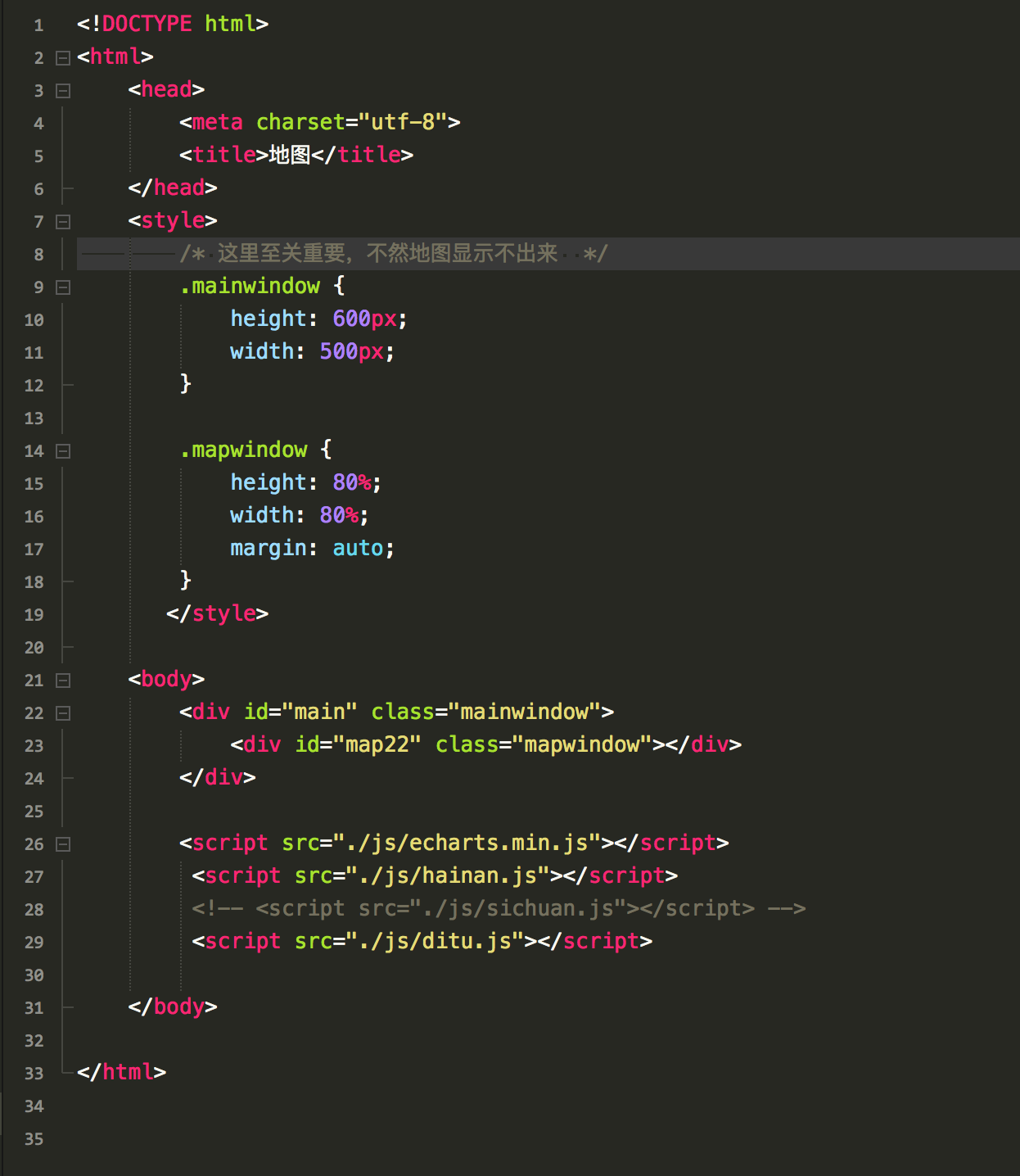1020x1176 pixels.
Task: Click the margin property name
Action: [269, 548]
